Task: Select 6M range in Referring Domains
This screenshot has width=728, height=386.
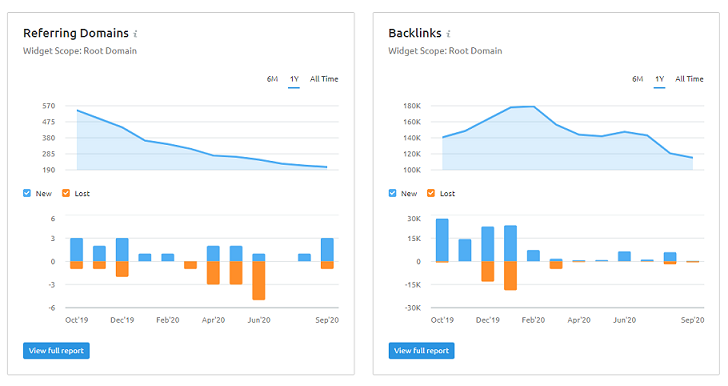Action: click(272, 79)
